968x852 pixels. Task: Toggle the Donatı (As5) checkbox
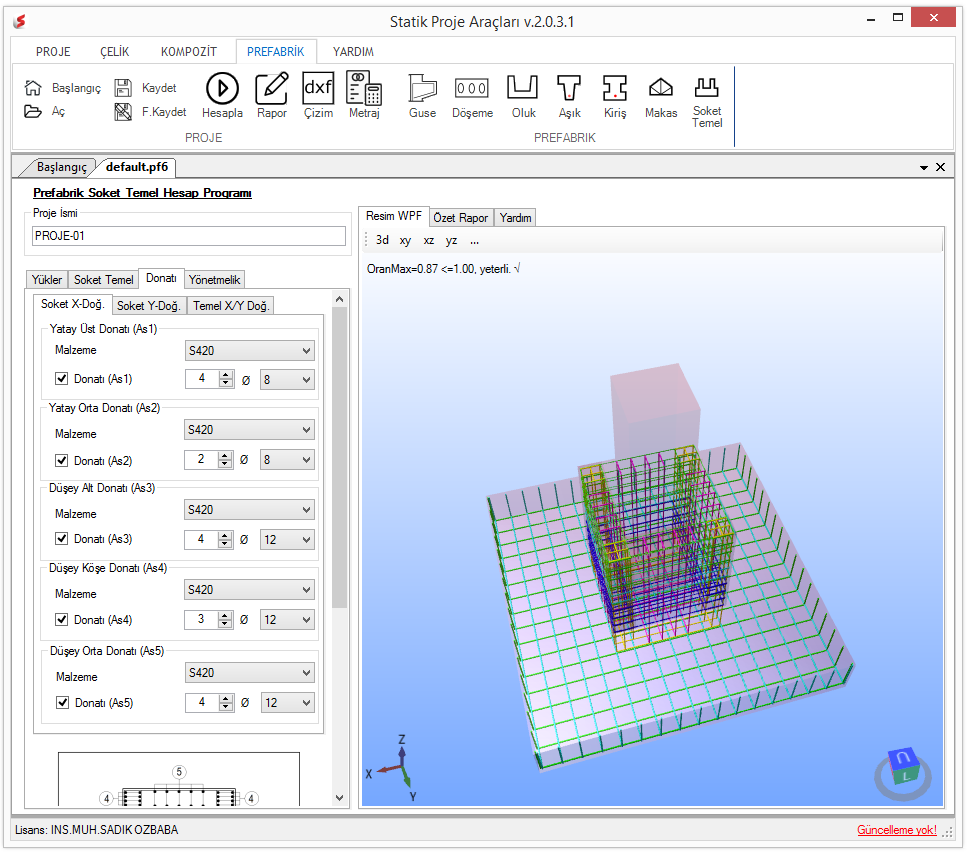(x=62, y=702)
